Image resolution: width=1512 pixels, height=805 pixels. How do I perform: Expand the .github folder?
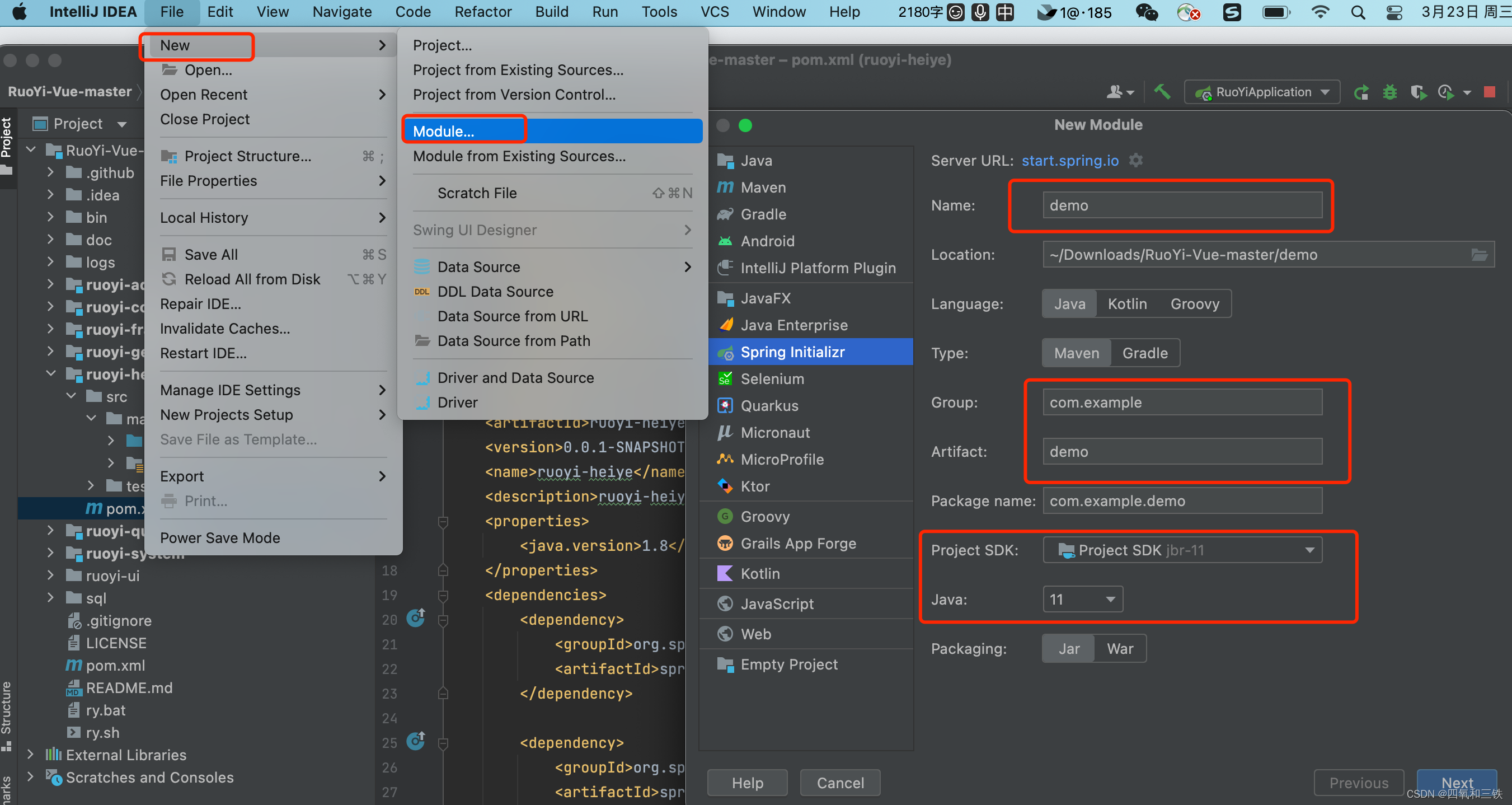(x=50, y=172)
